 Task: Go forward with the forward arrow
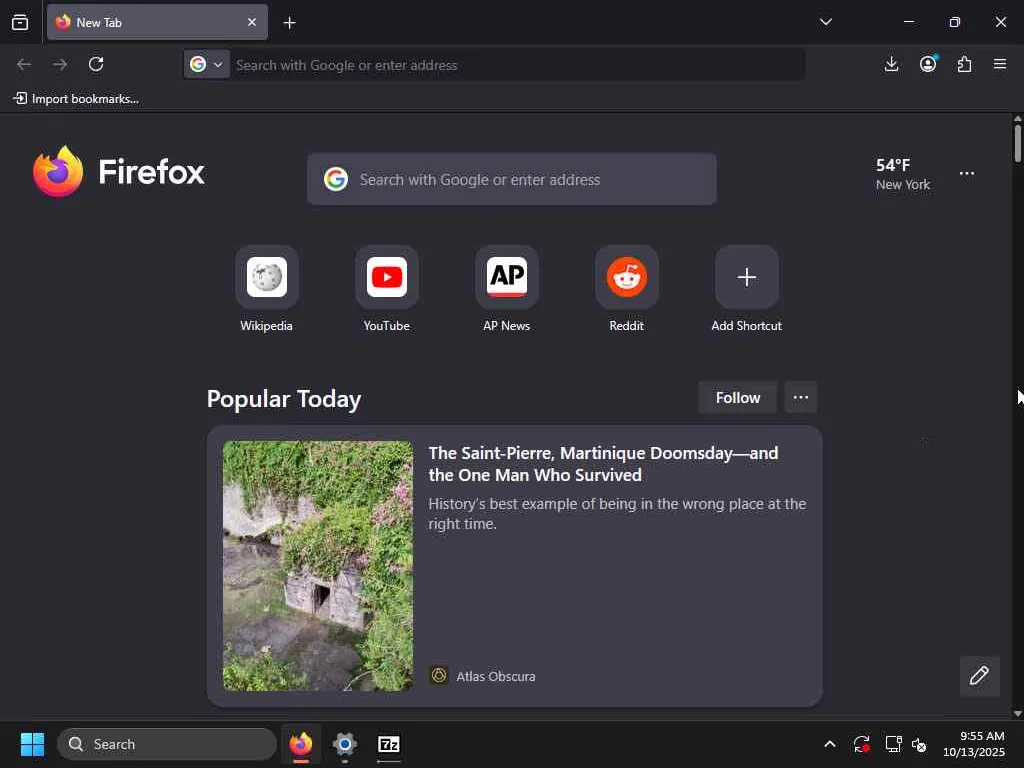pyautogui.click(x=60, y=64)
